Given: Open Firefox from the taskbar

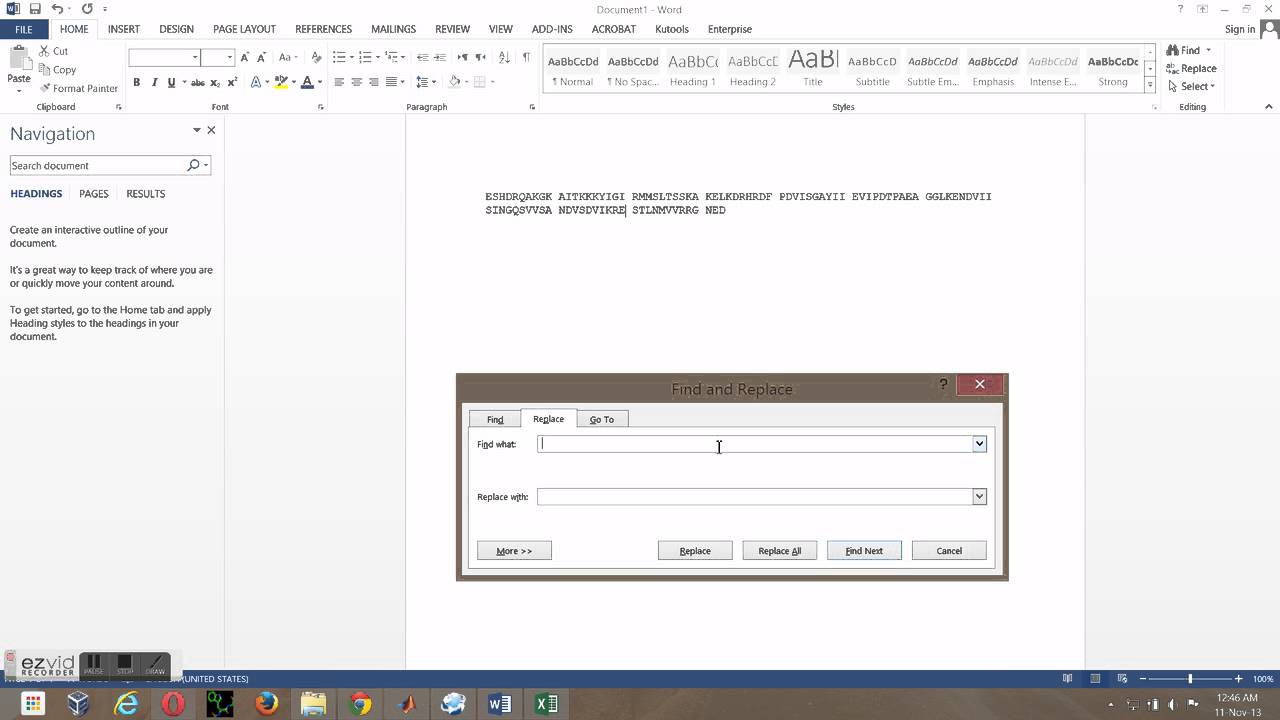Looking at the screenshot, I should [x=266, y=704].
